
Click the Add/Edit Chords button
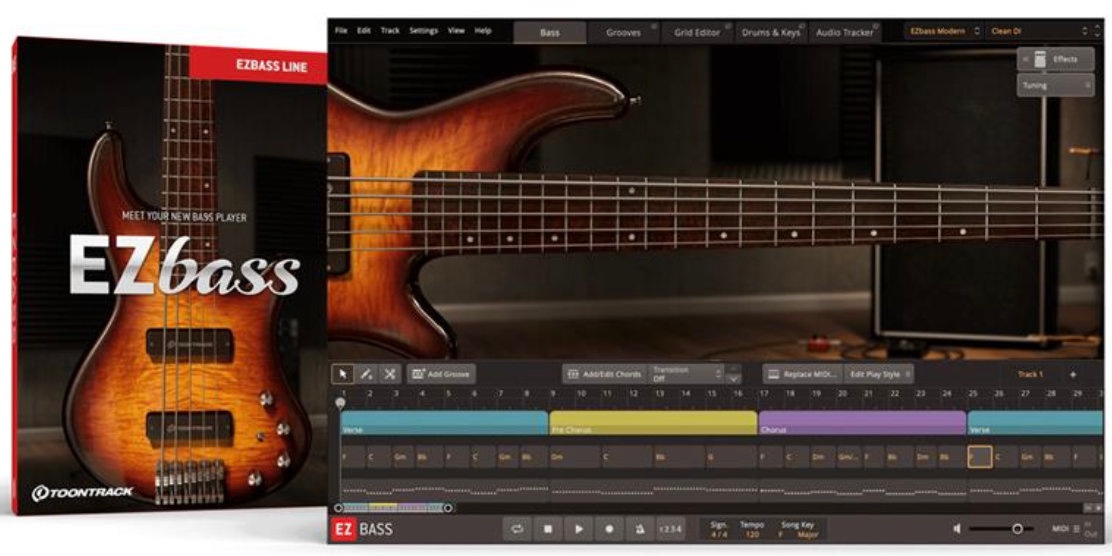click(x=603, y=374)
